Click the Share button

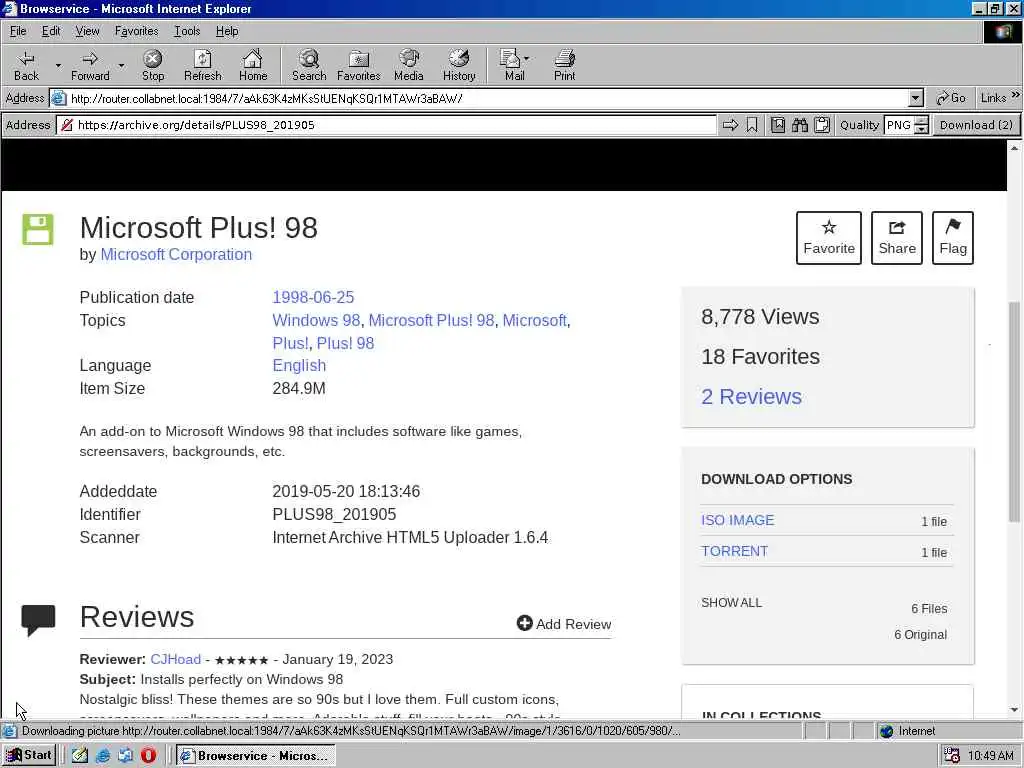pos(897,238)
